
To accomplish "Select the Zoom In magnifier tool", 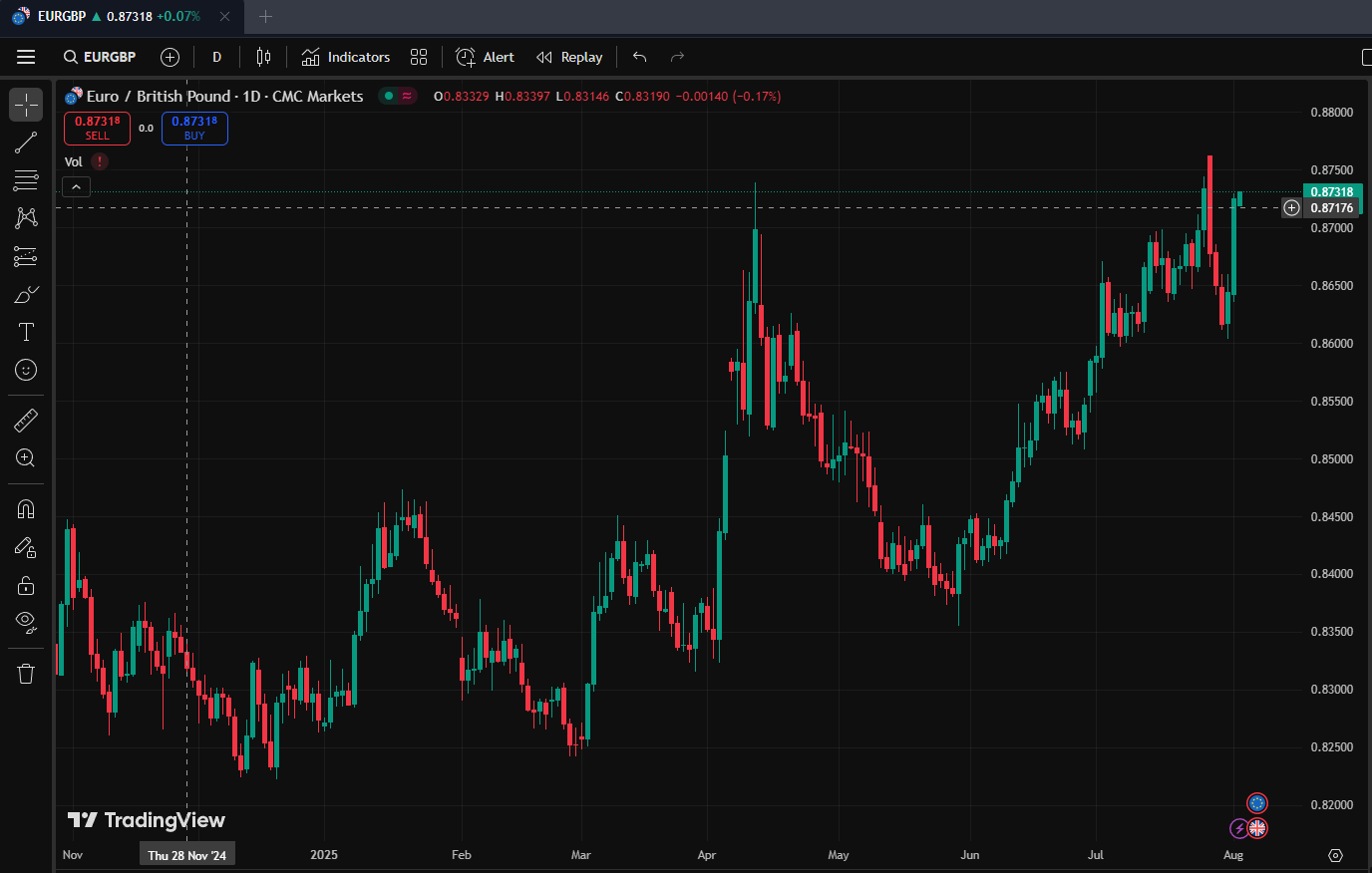I will [x=26, y=457].
